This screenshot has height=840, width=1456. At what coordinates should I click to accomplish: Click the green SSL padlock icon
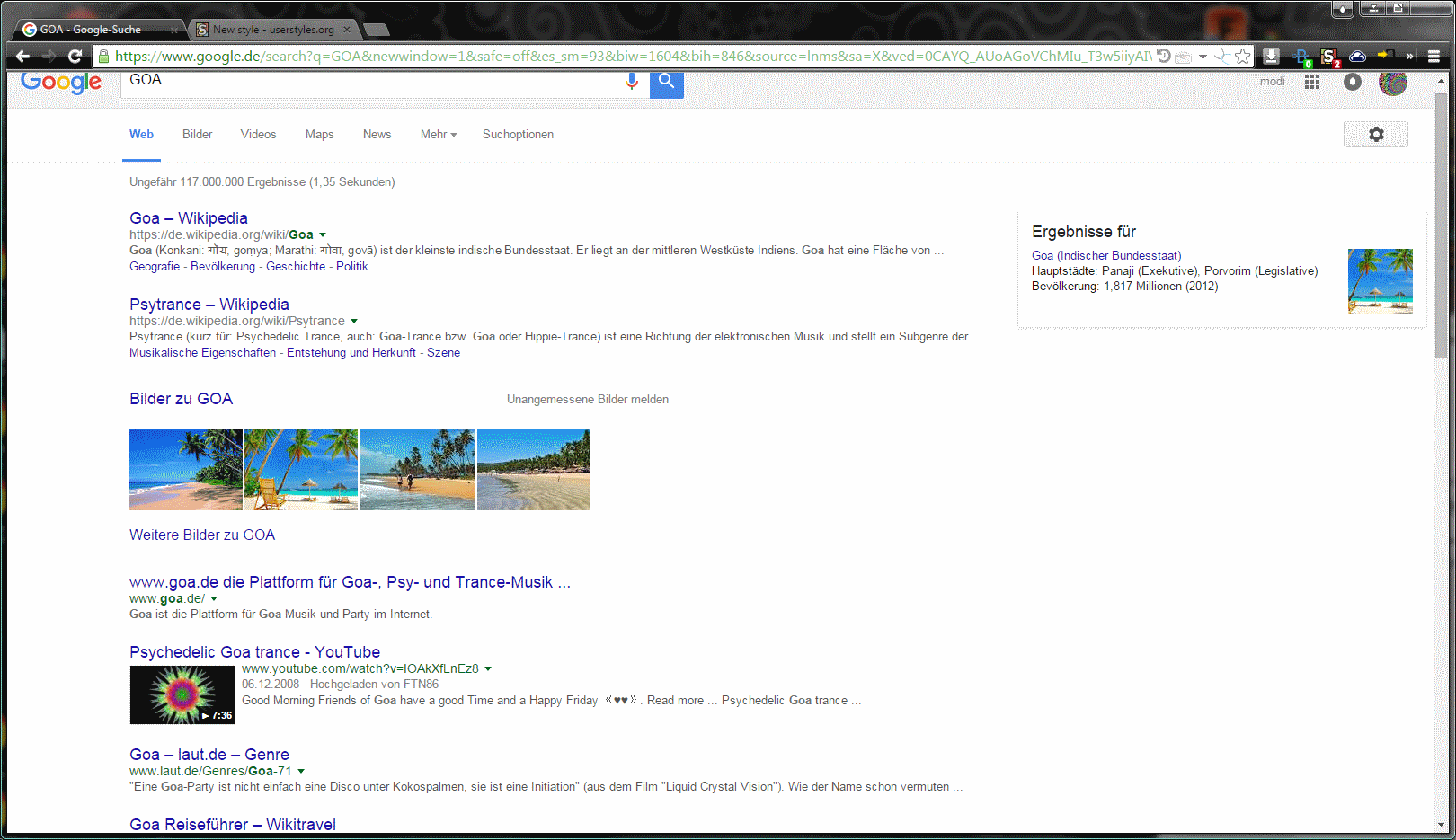pyautogui.click(x=104, y=57)
